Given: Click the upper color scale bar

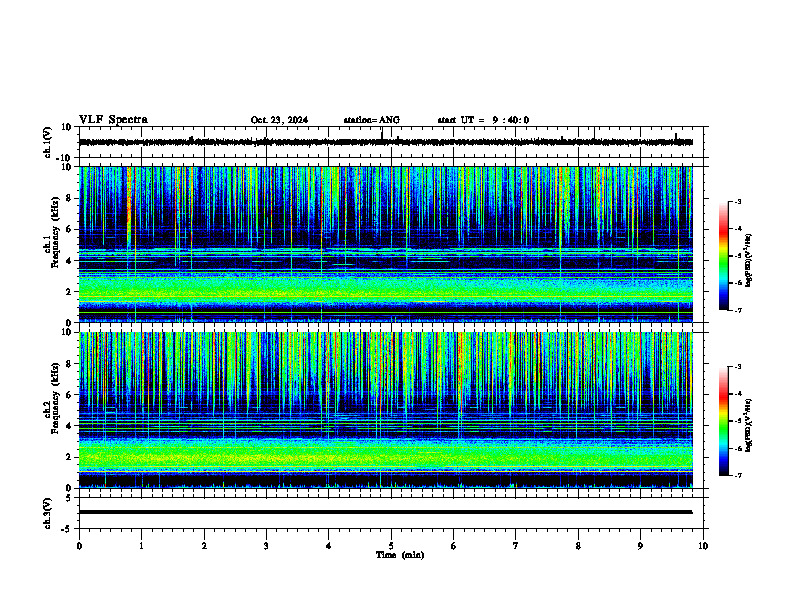Looking at the screenshot, I should click(724, 256).
